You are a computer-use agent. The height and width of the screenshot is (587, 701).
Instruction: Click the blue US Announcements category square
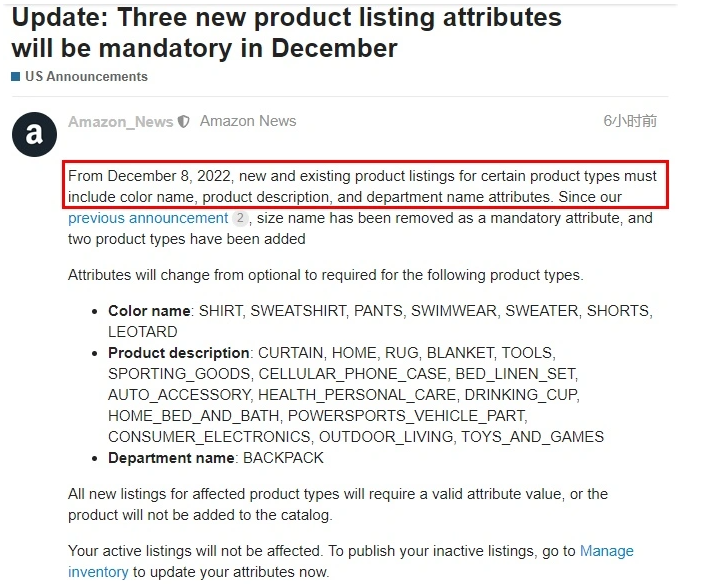[x=16, y=76]
